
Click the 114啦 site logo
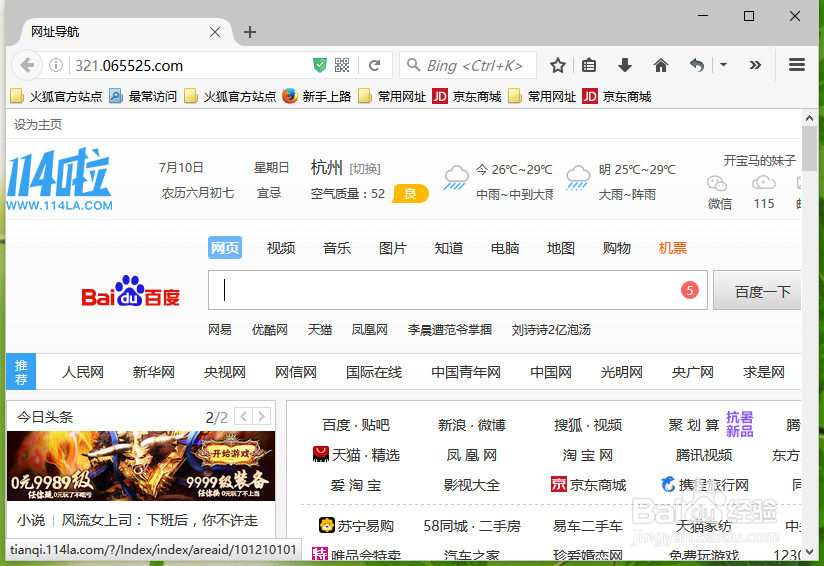pos(59,179)
